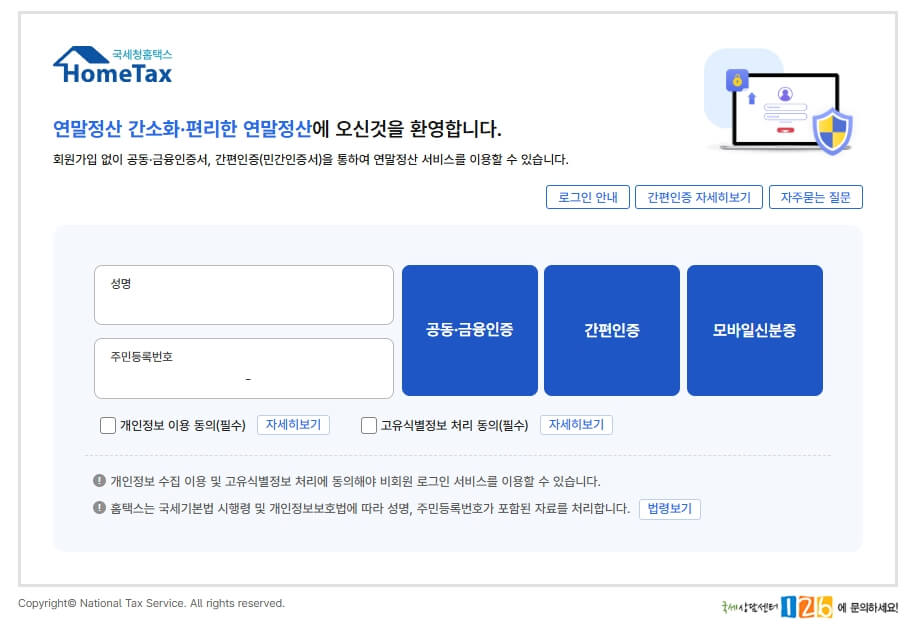Screen dimensions: 912x631
Task: View 자세히보기 for personal info consent
Action: 294,425
